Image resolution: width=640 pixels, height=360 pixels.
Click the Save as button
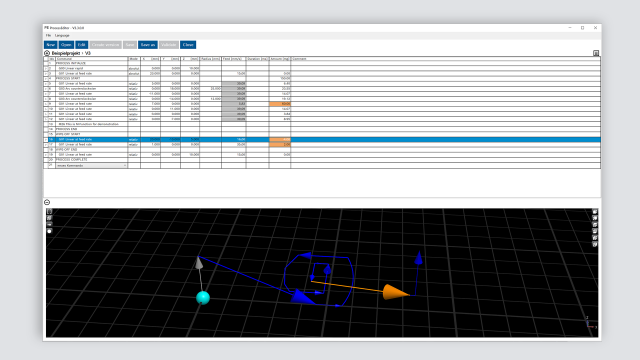[x=148, y=45]
